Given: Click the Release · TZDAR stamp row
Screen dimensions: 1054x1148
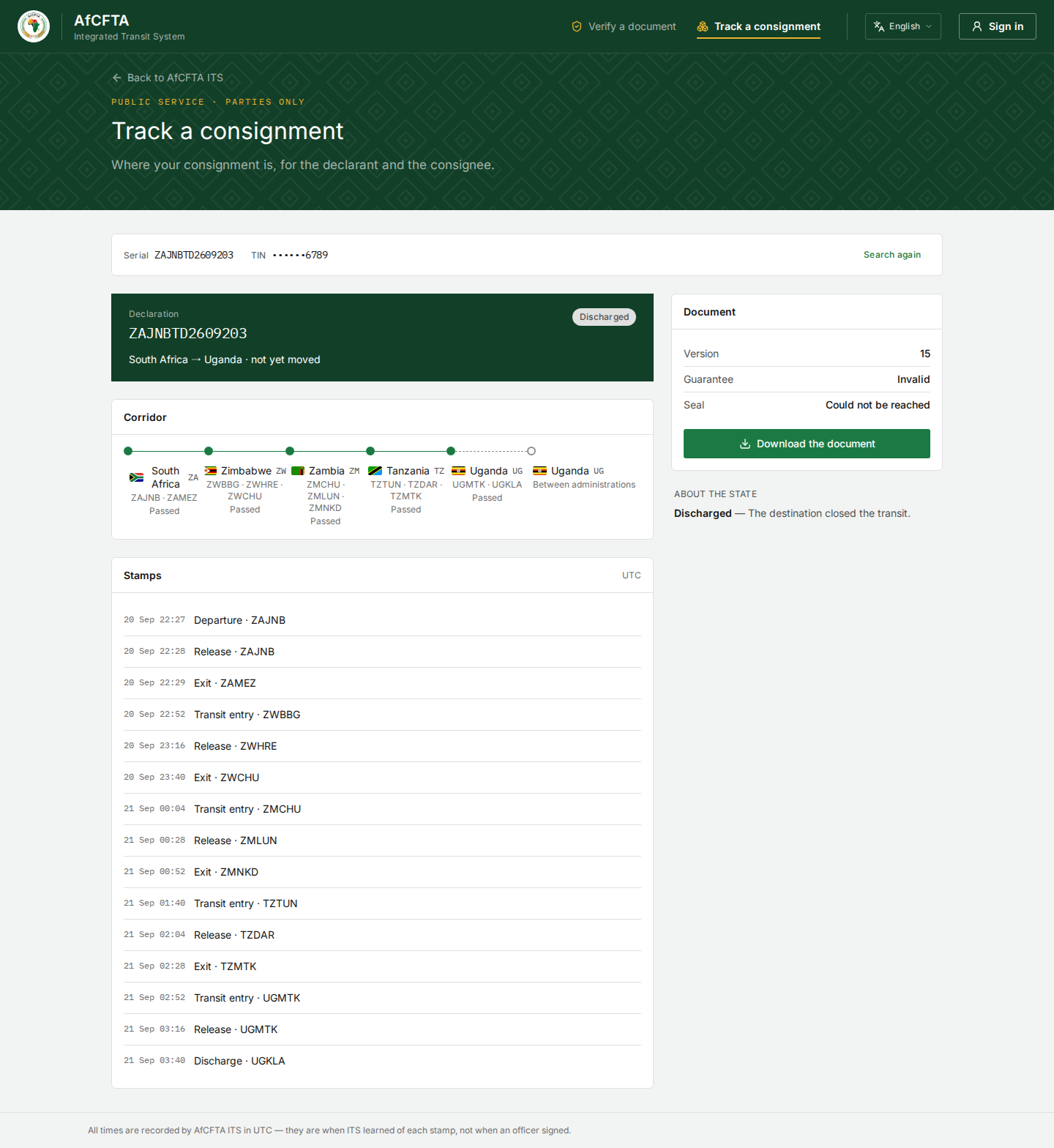Looking at the screenshot, I should tap(382, 935).
